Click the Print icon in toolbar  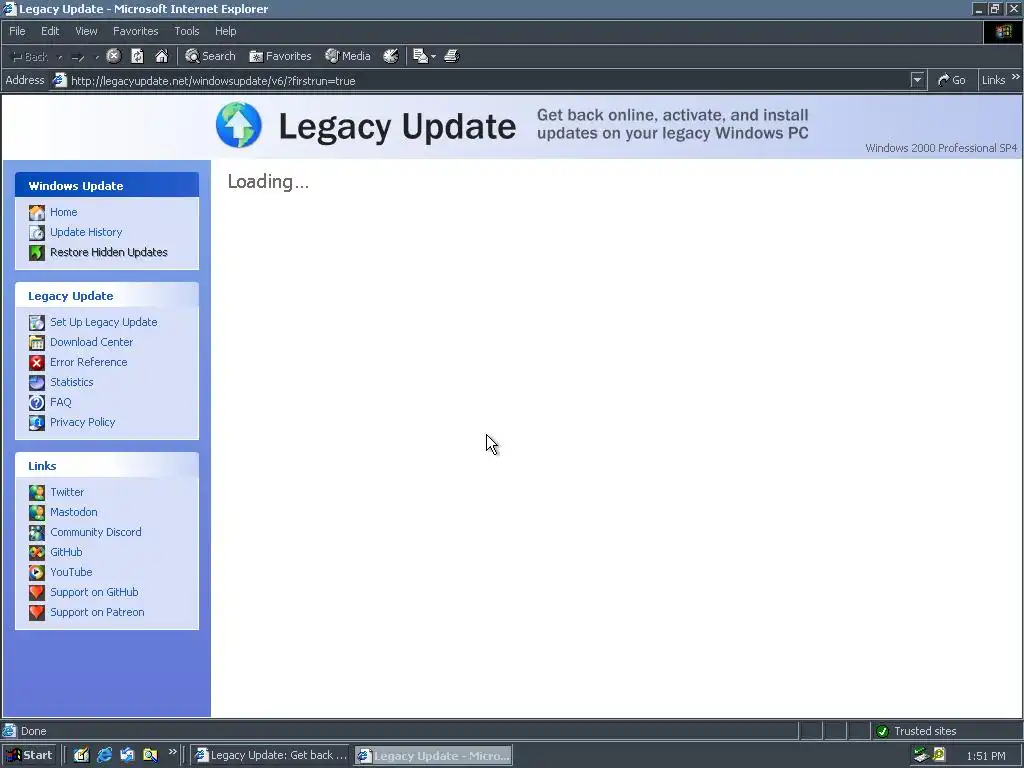(452, 56)
